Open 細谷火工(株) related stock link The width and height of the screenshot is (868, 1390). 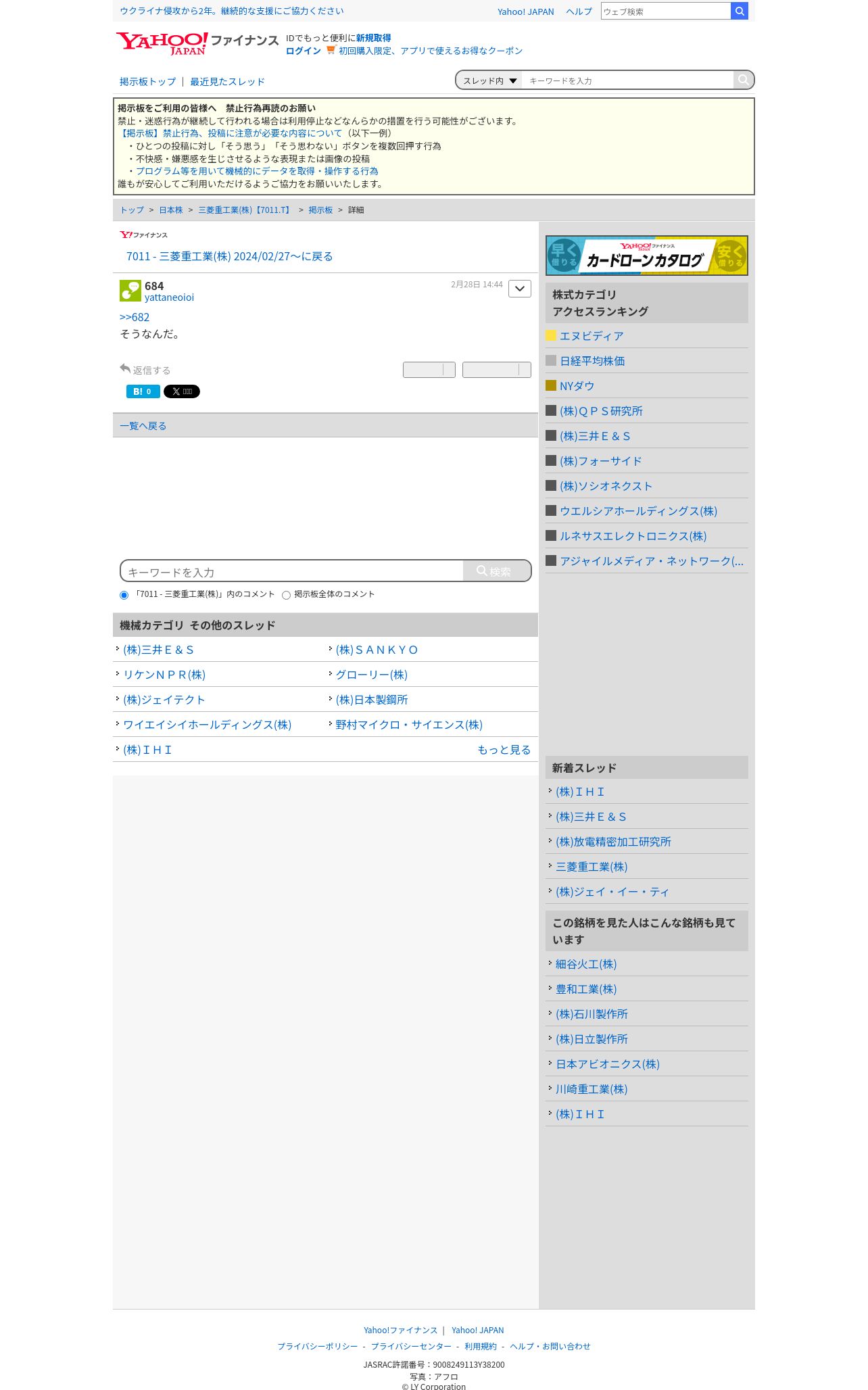coord(586,964)
